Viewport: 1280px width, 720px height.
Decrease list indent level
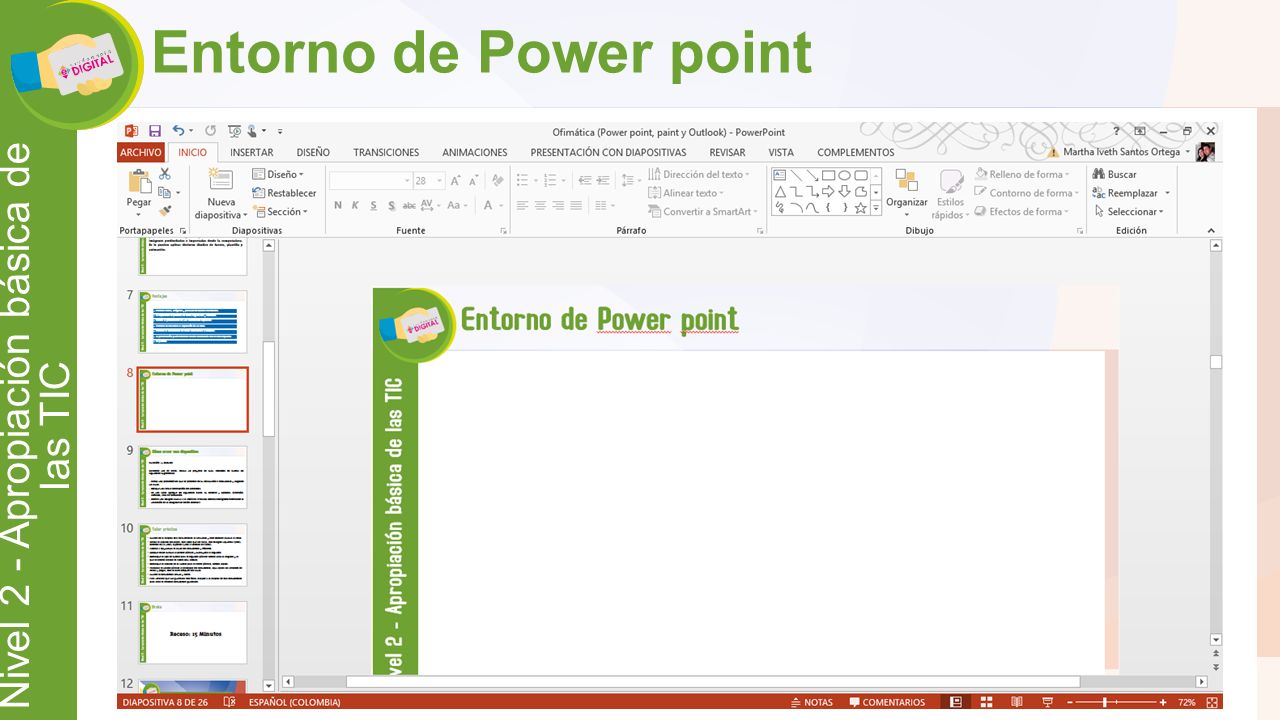tap(587, 181)
